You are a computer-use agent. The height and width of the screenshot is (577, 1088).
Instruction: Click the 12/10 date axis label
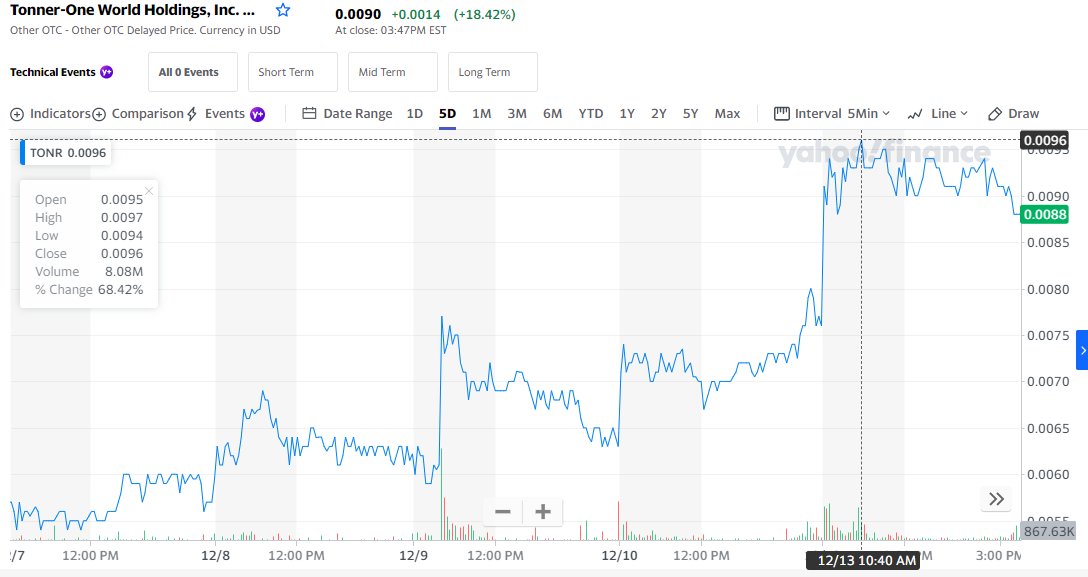[619, 556]
